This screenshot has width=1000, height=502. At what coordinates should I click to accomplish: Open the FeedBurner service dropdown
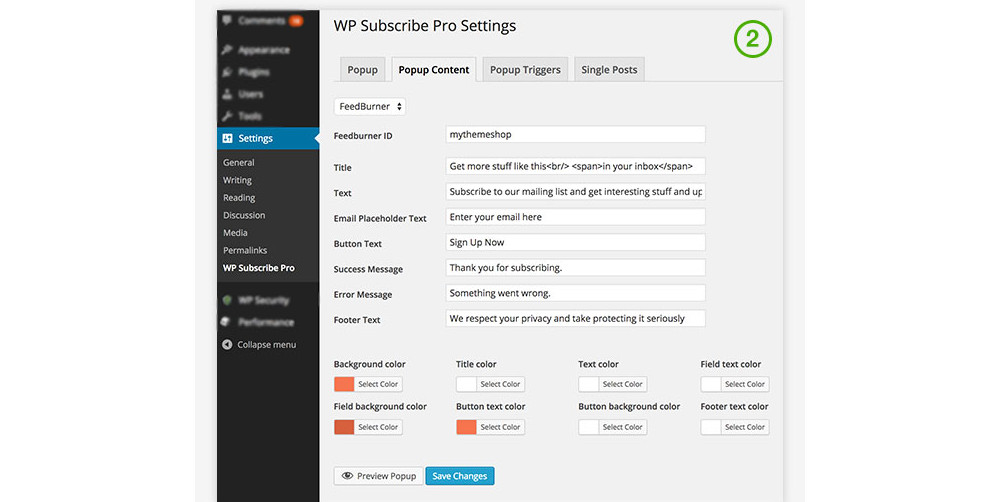coord(370,107)
